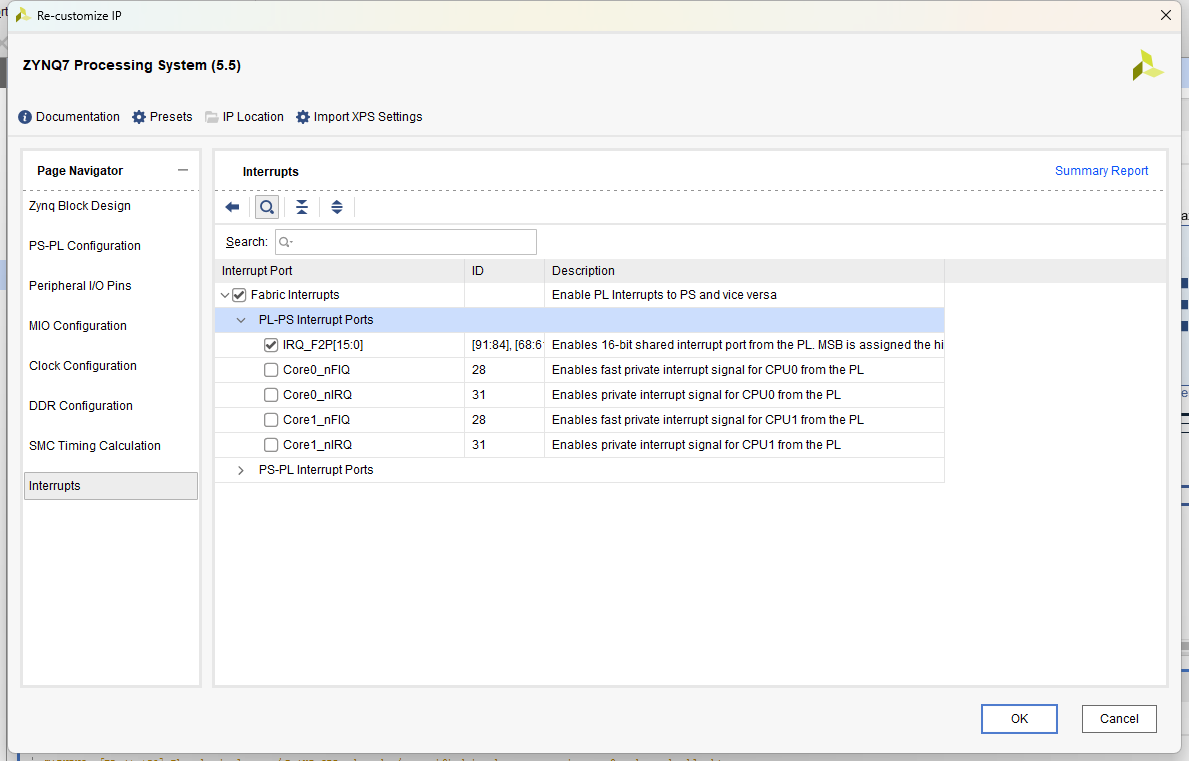Collapse Page Navigator with minus icon
The image size is (1189, 761).
point(183,171)
